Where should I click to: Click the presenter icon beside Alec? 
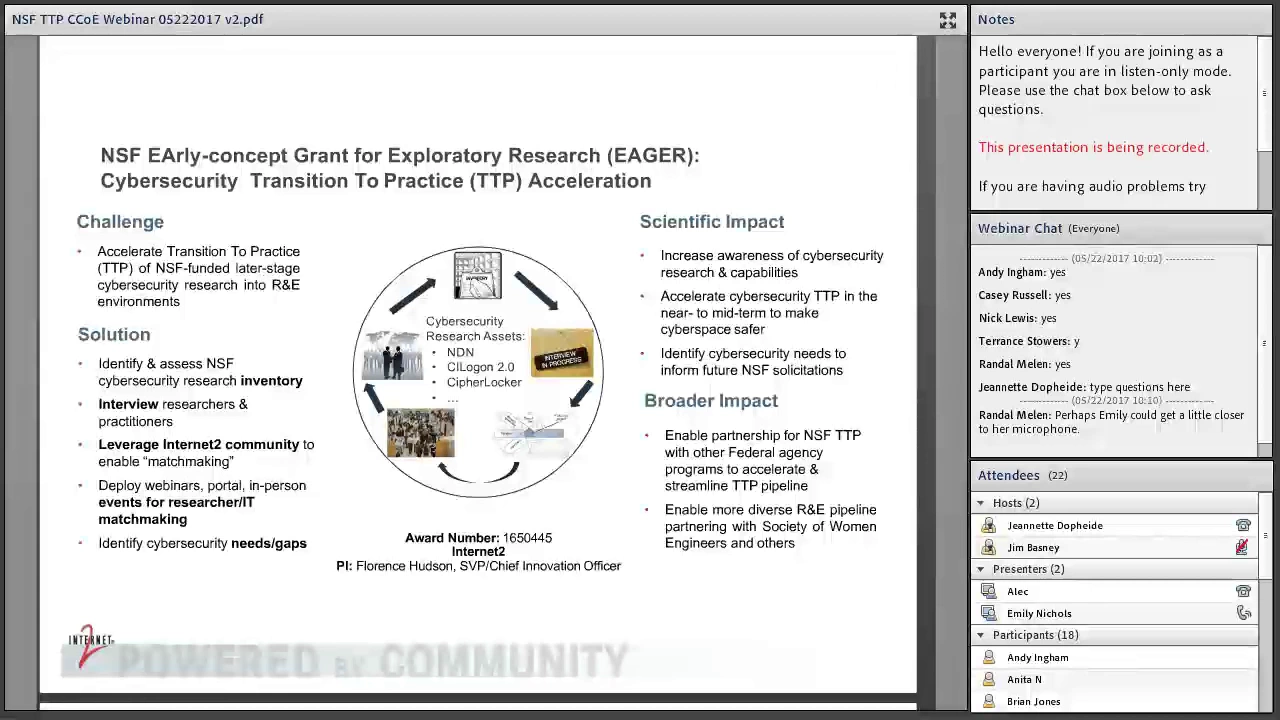(x=989, y=592)
